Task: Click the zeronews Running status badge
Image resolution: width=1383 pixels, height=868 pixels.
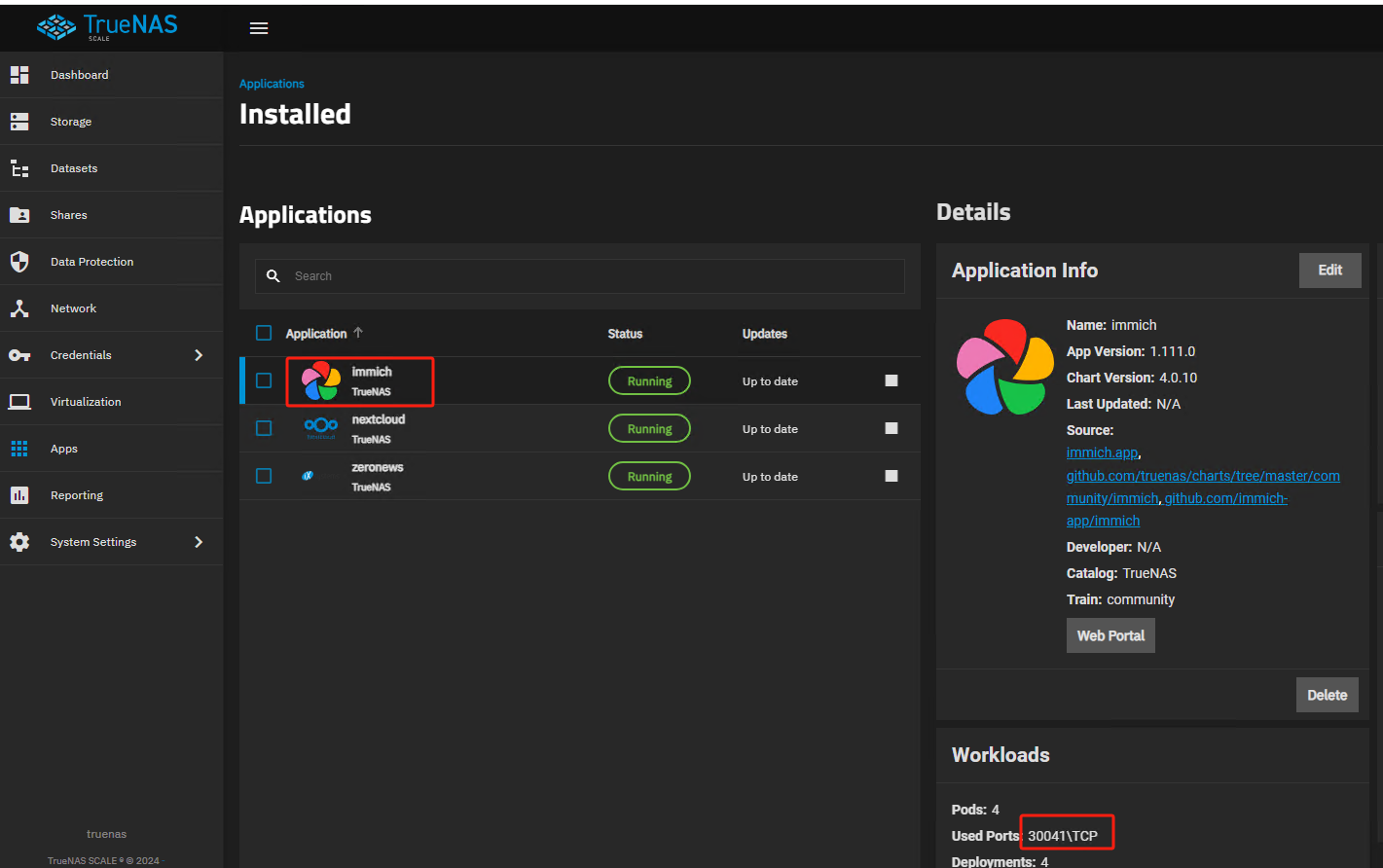Action: (x=649, y=477)
